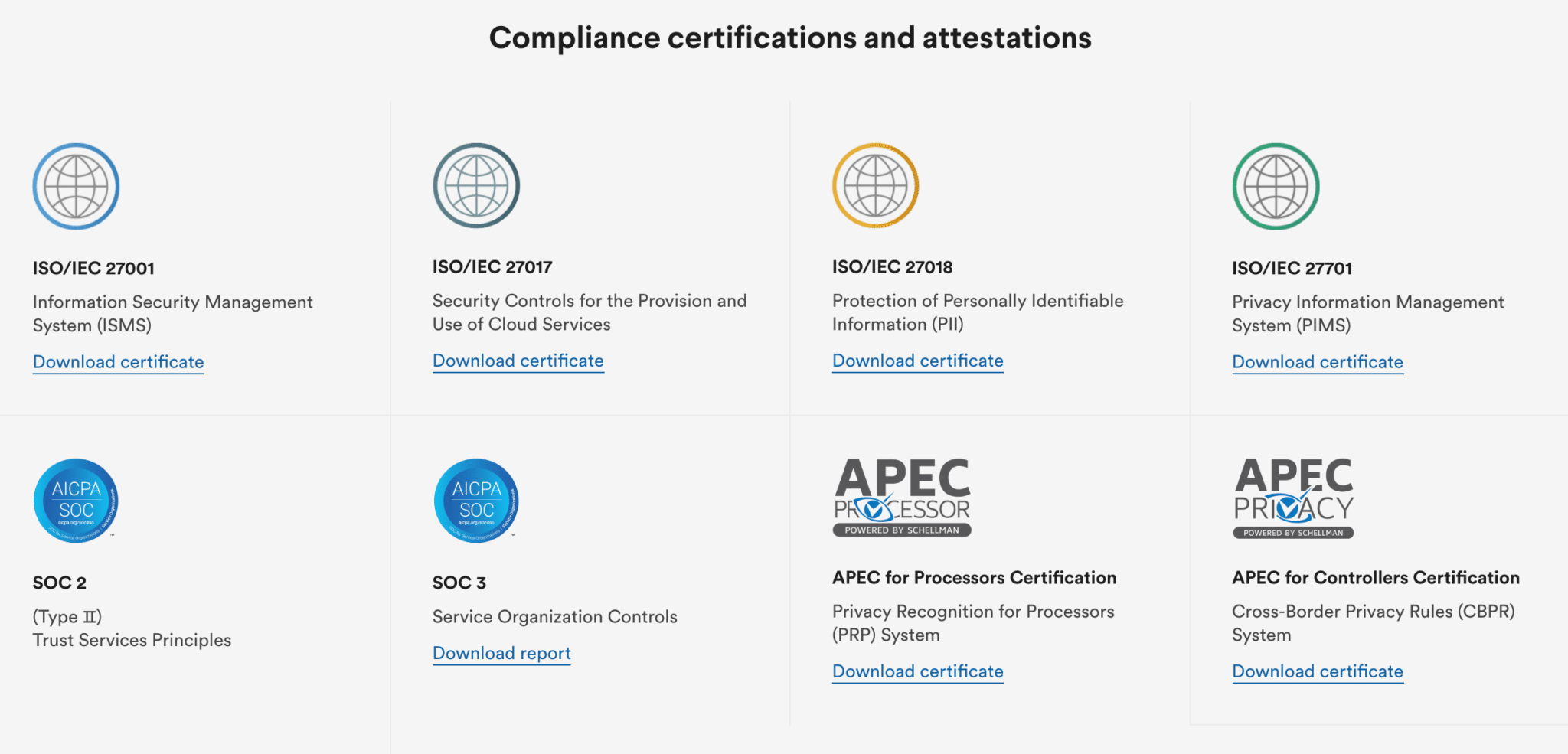
Task: Click the green ISO/IEC 27701 globe icon
Action: [x=1276, y=186]
